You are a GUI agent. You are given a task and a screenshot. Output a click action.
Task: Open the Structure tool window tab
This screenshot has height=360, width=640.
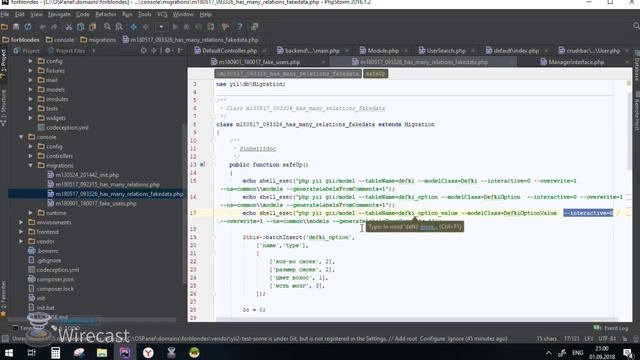pos(3,107)
